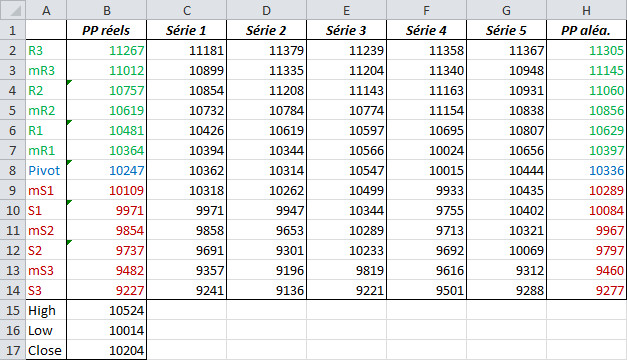
Task: Select column B header
Action: coord(106,10)
